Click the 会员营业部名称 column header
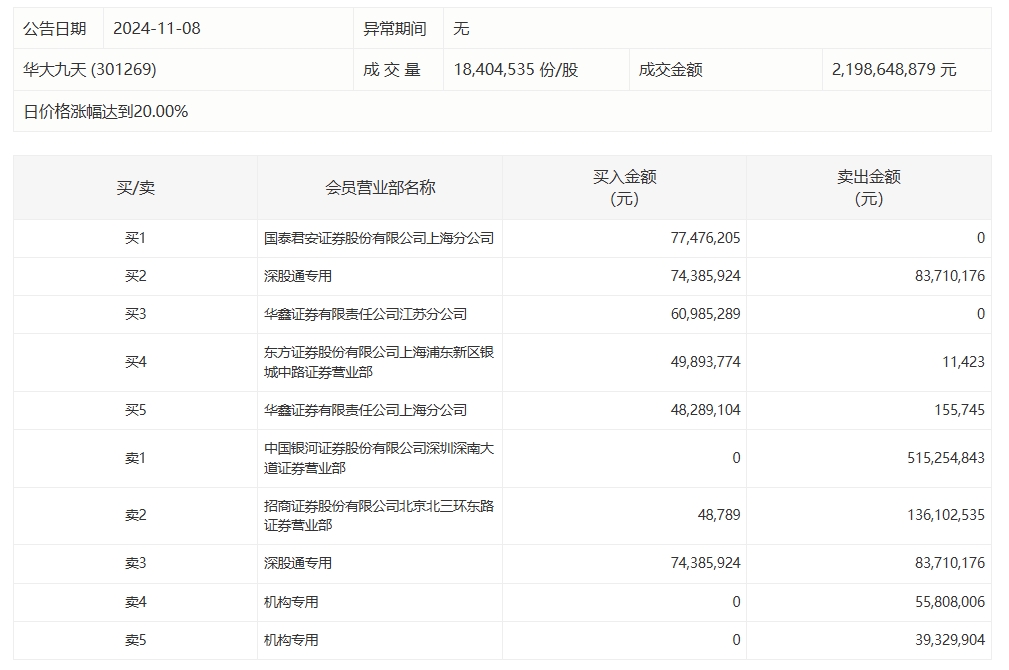This screenshot has width=1009, height=670. click(380, 188)
